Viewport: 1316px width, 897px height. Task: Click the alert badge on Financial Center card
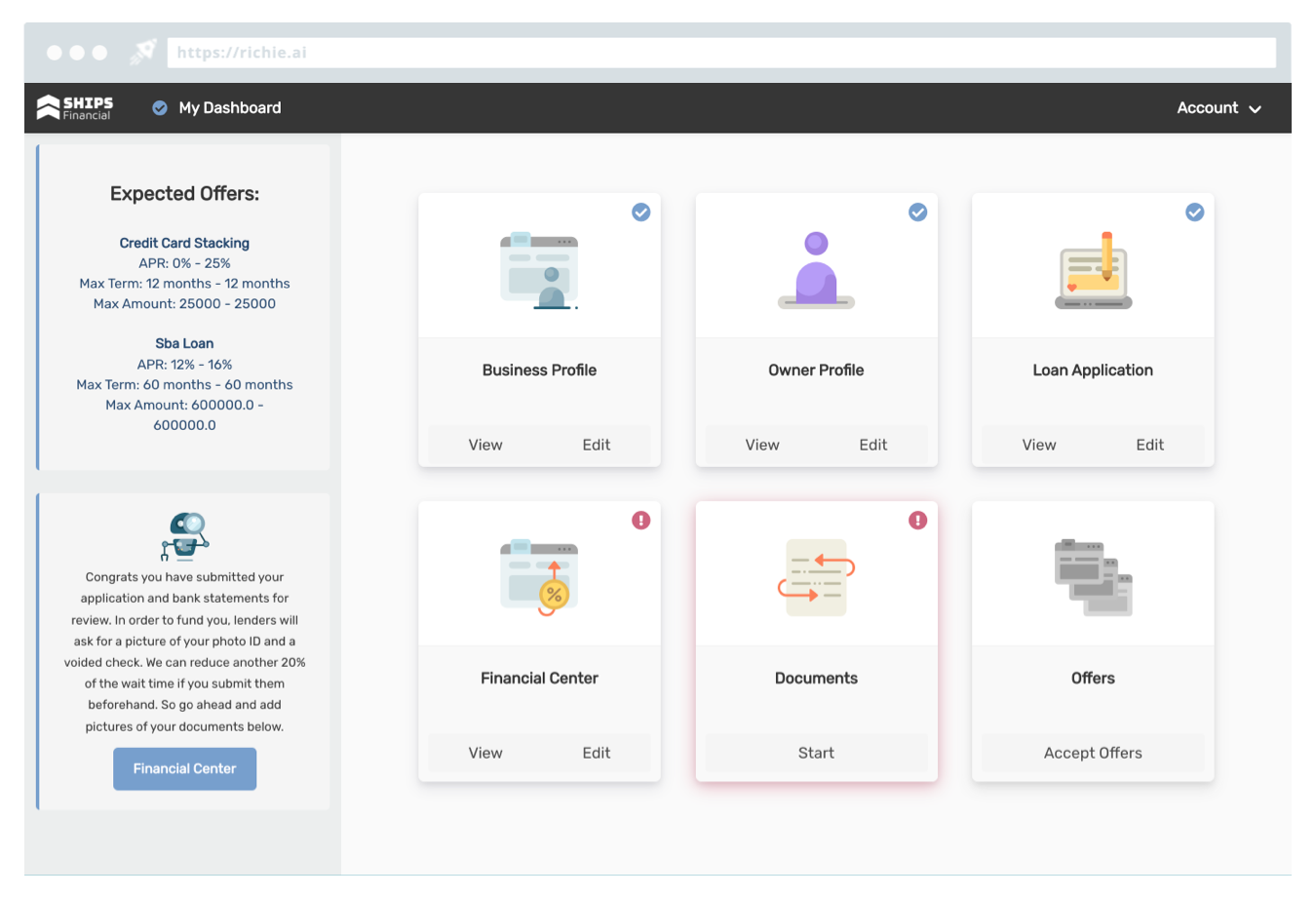coord(640,521)
